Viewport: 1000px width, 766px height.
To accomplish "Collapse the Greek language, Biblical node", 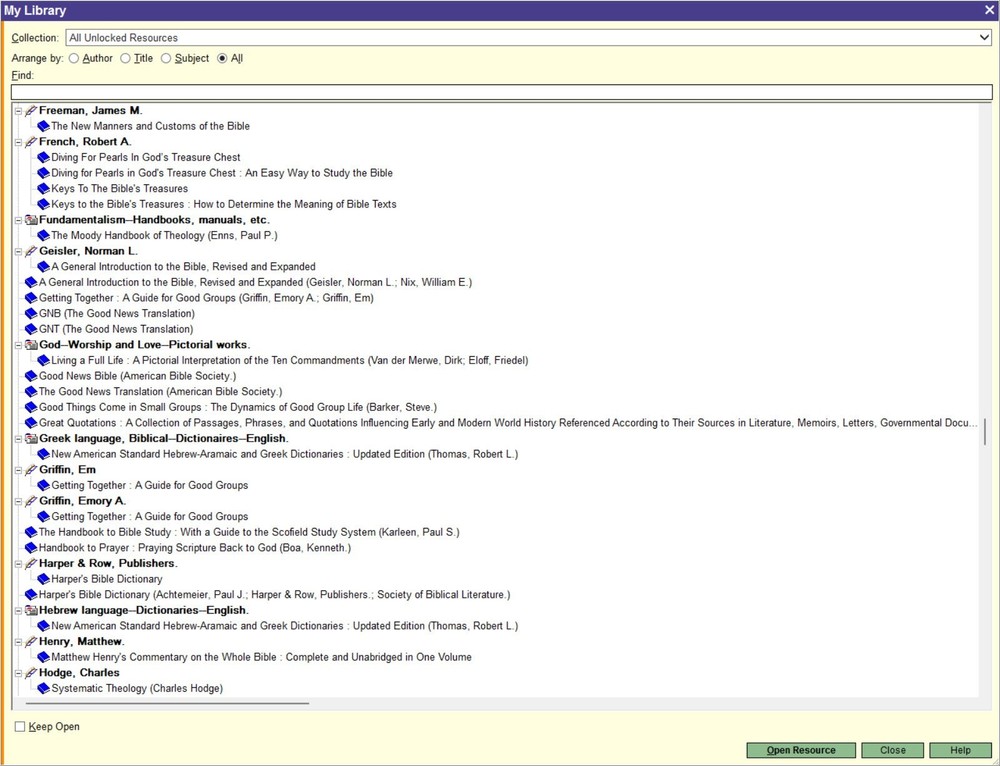I will (18, 439).
